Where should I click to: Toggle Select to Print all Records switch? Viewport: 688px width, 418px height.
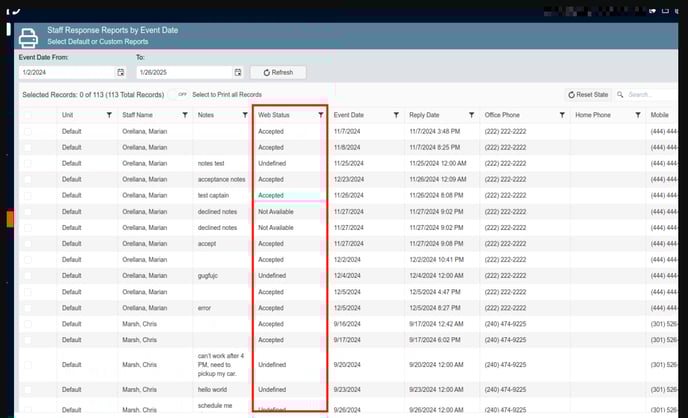[x=180, y=95]
